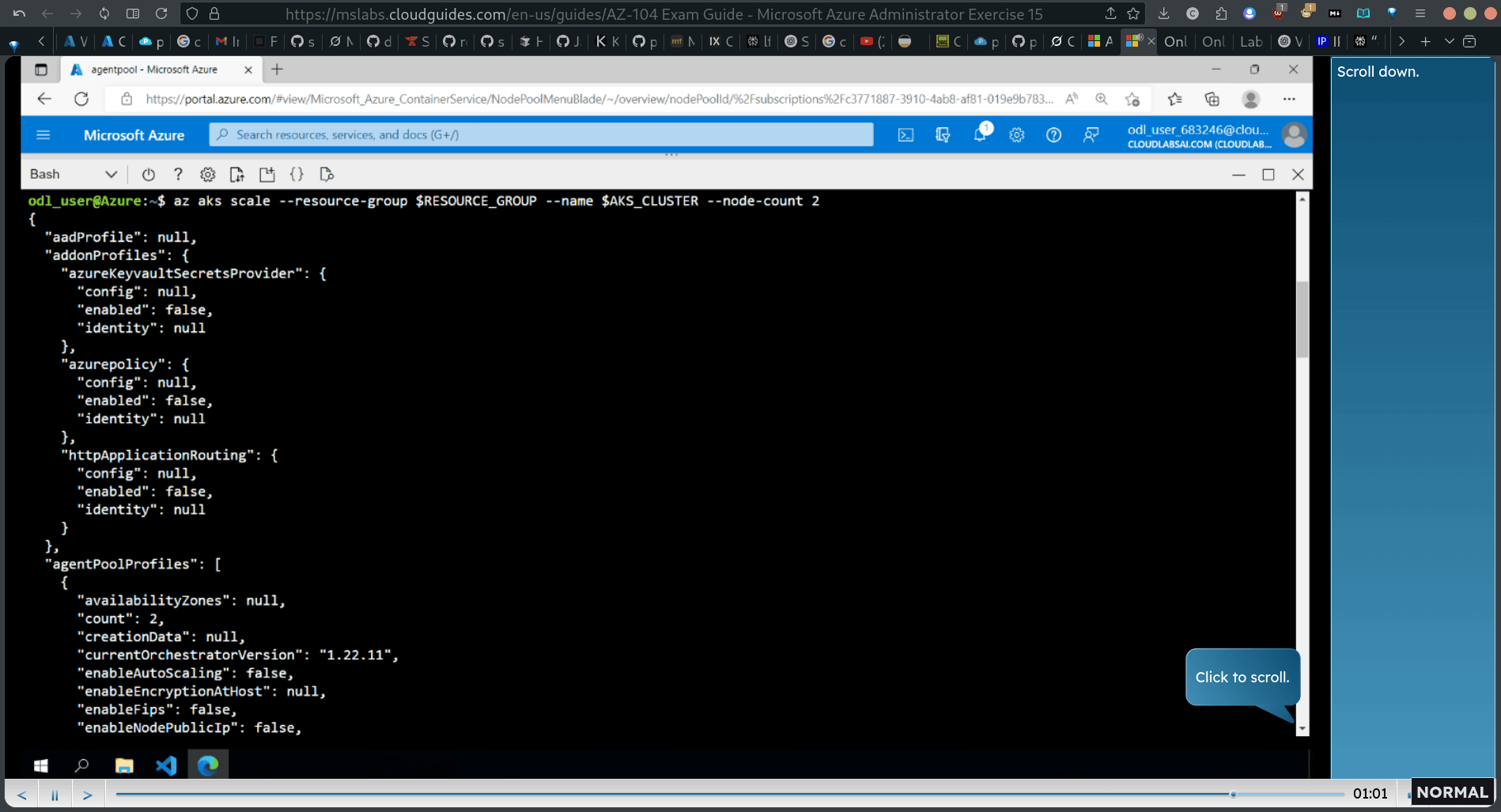This screenshot has width=1501, height=812.
Task: Open the Azure feedback icon
Action: point(1091,135)
